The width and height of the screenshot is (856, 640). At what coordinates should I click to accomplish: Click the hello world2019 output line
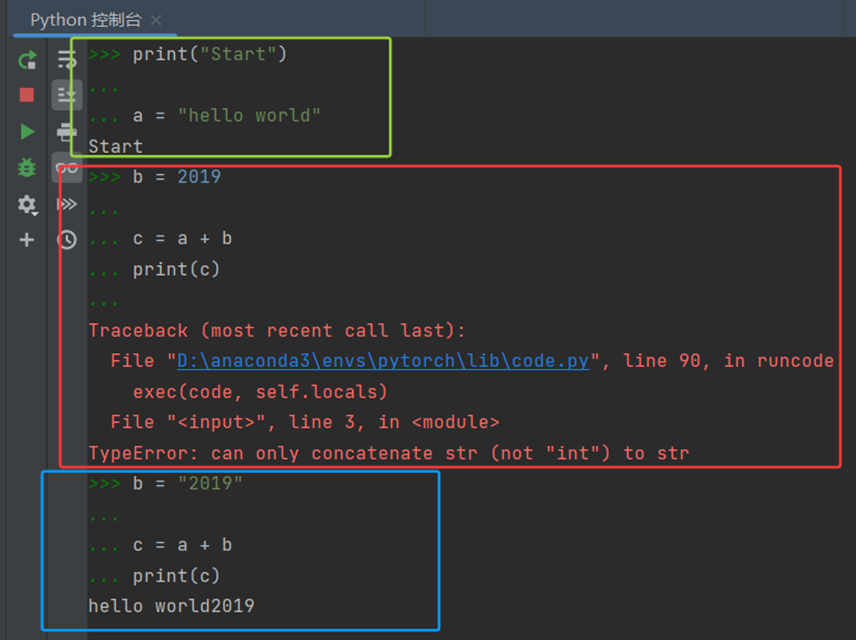[171, 606]
